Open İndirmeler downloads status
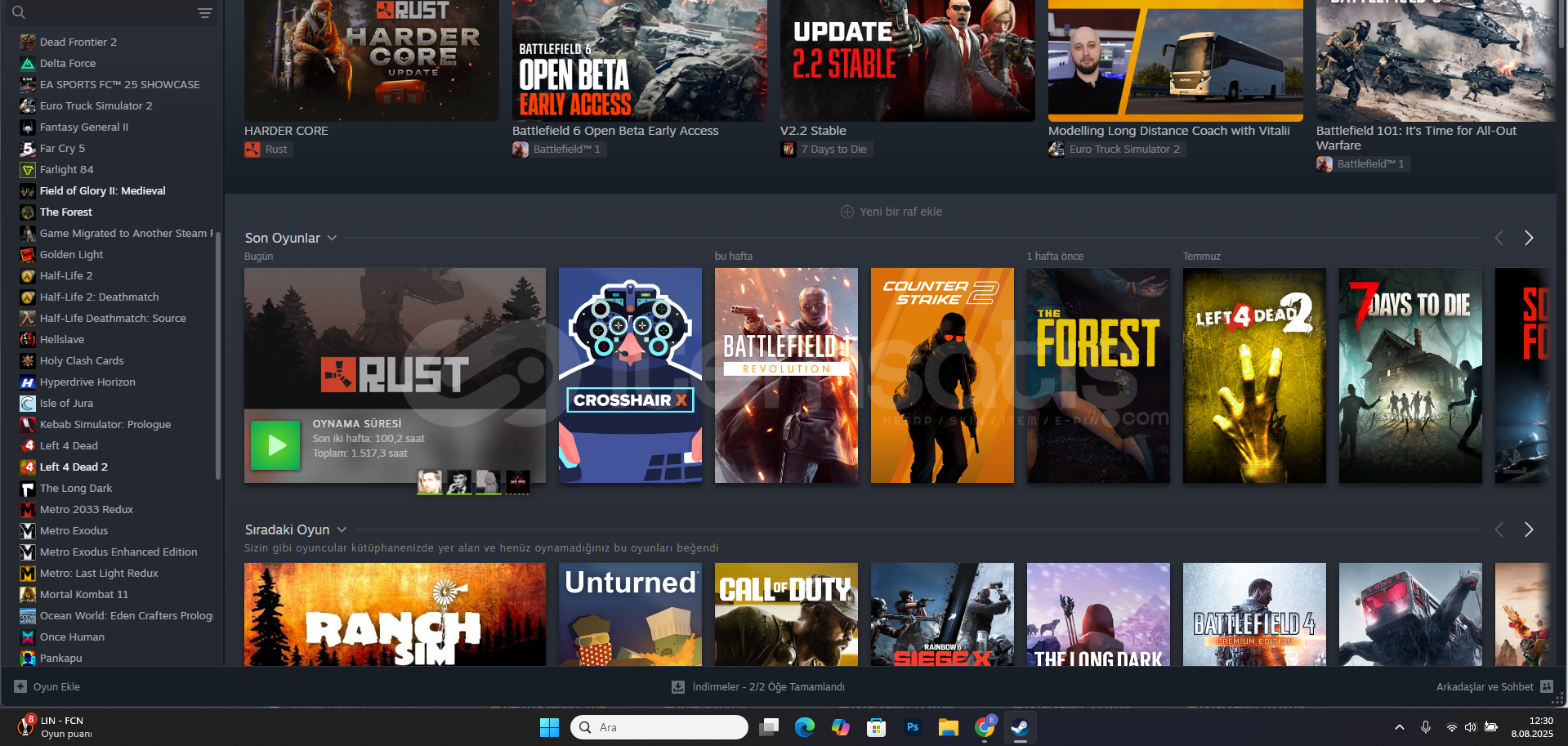1568x746 pixels. [759, 686]
